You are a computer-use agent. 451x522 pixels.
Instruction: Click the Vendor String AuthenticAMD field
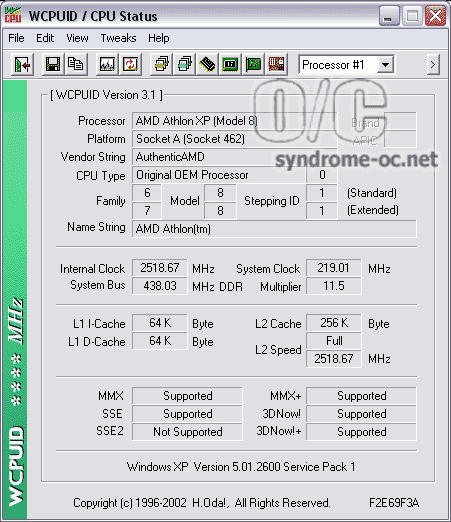point(234,157)
